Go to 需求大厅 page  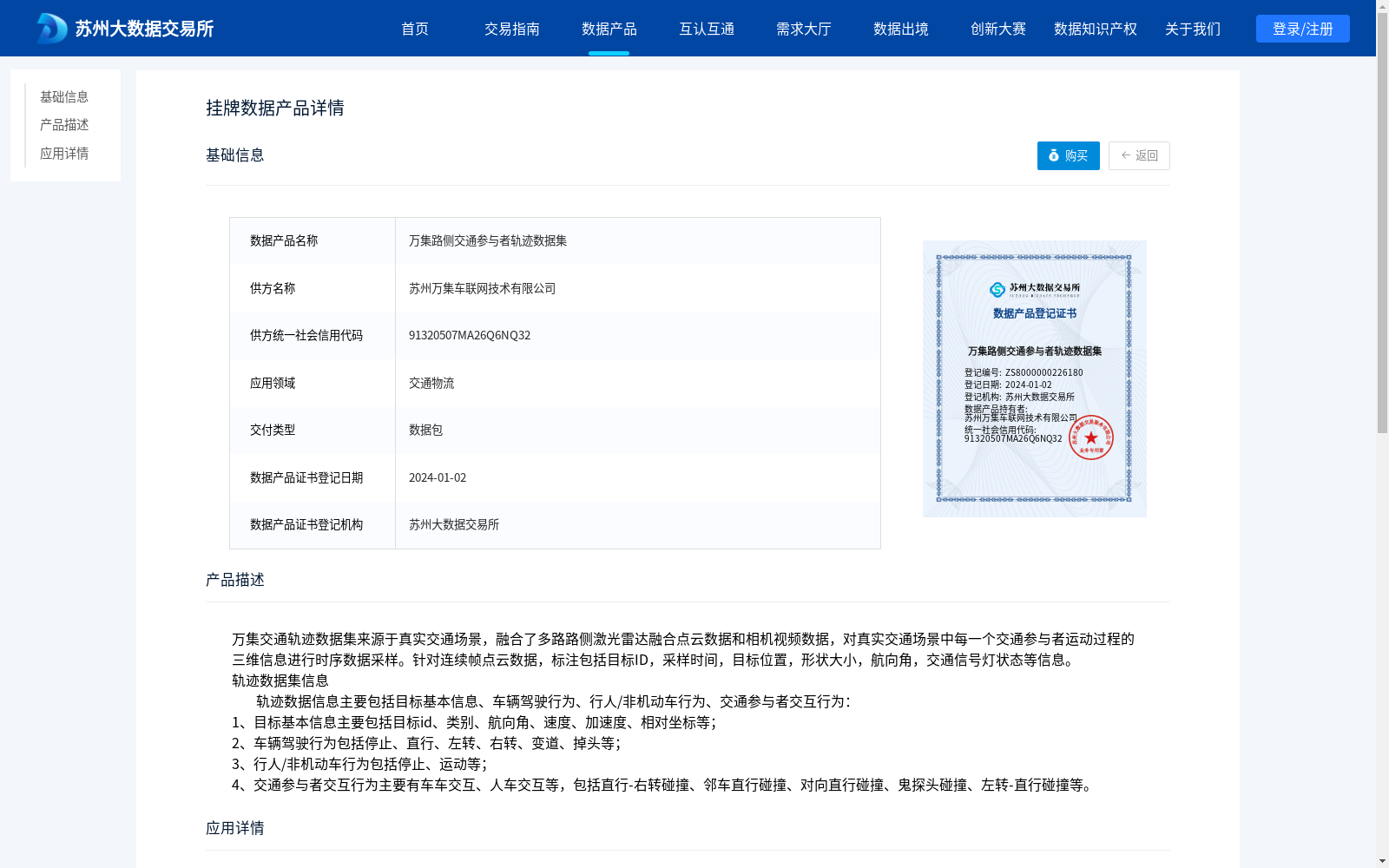804,29
